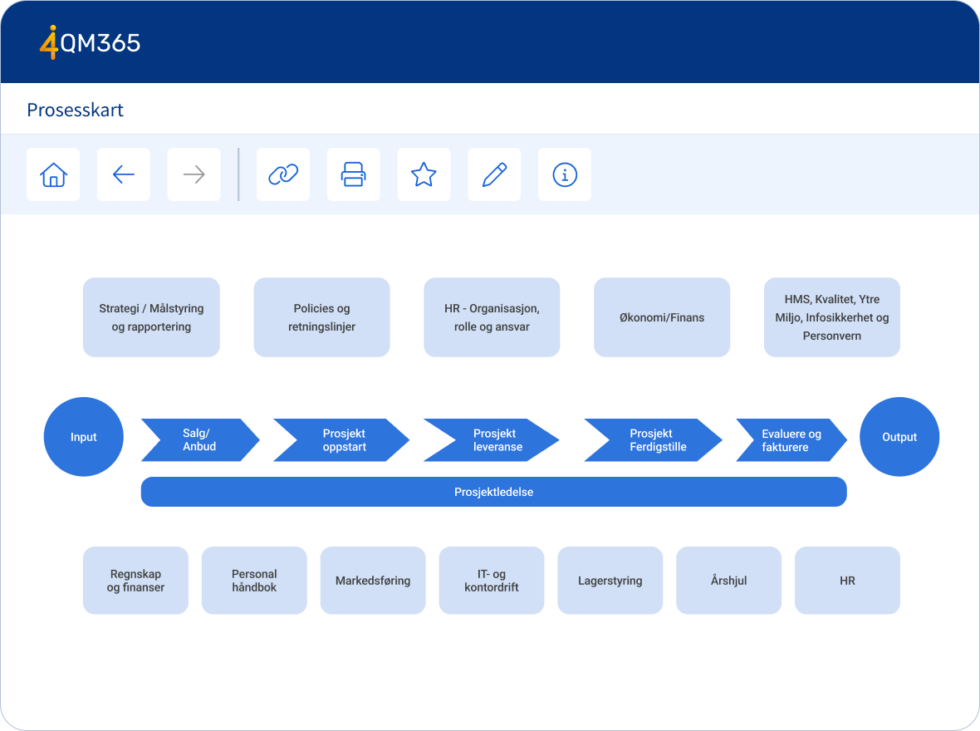Open IT- og kontordrift box
This screenshot has width=980, height=731.
pos(491,580)
